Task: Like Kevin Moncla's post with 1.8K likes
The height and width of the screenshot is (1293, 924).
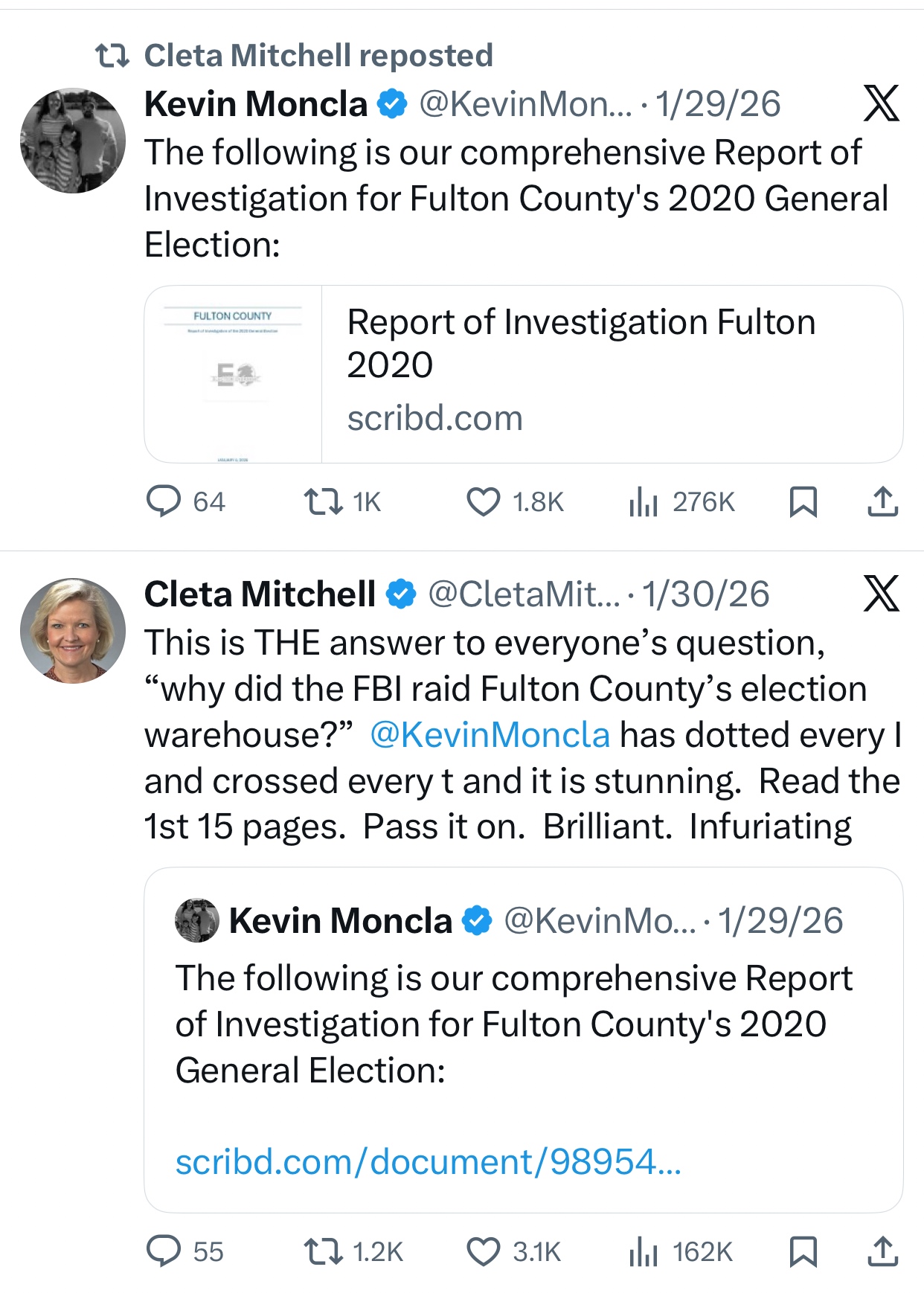Action: (484, 501)
